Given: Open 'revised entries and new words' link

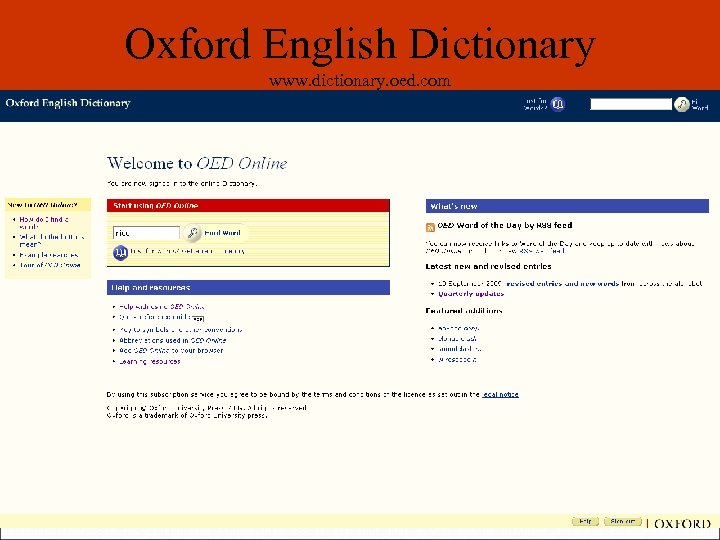Looking at the screenshot, I should pyautogui.click(x=563, y=284).
